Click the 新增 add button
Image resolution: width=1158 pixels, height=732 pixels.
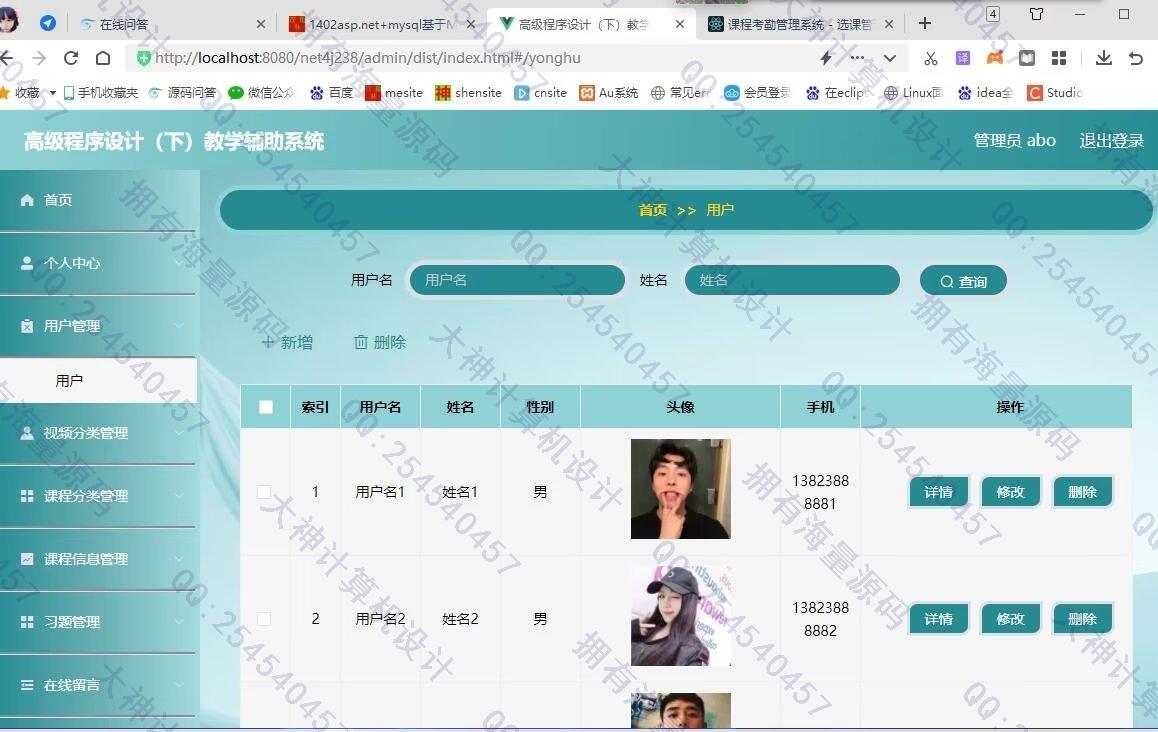[x=287, y=343]
